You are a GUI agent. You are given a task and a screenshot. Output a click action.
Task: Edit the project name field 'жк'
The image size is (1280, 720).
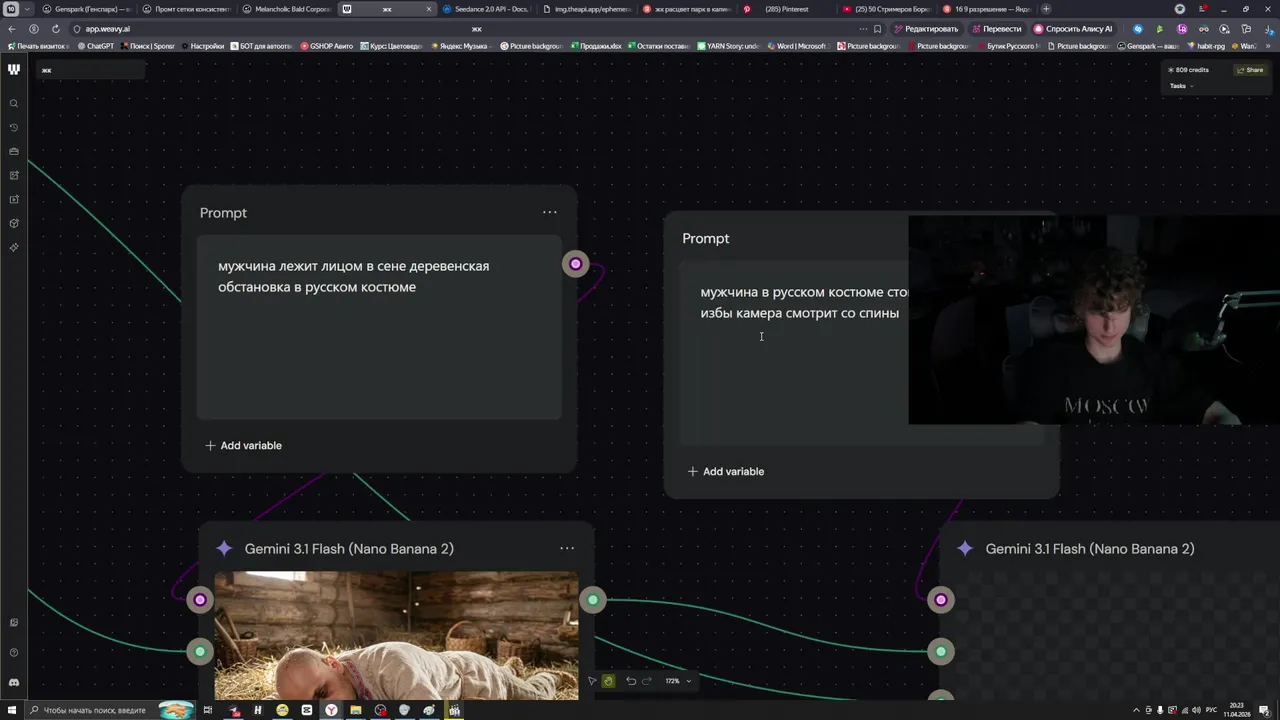click(x=90, y=70)
